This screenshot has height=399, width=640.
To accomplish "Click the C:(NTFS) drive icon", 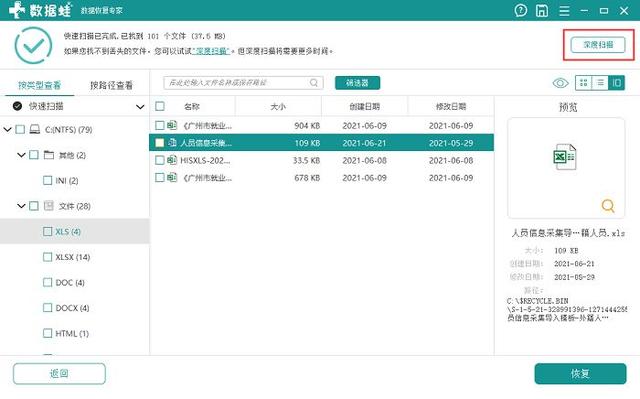I will pos(35,130).
